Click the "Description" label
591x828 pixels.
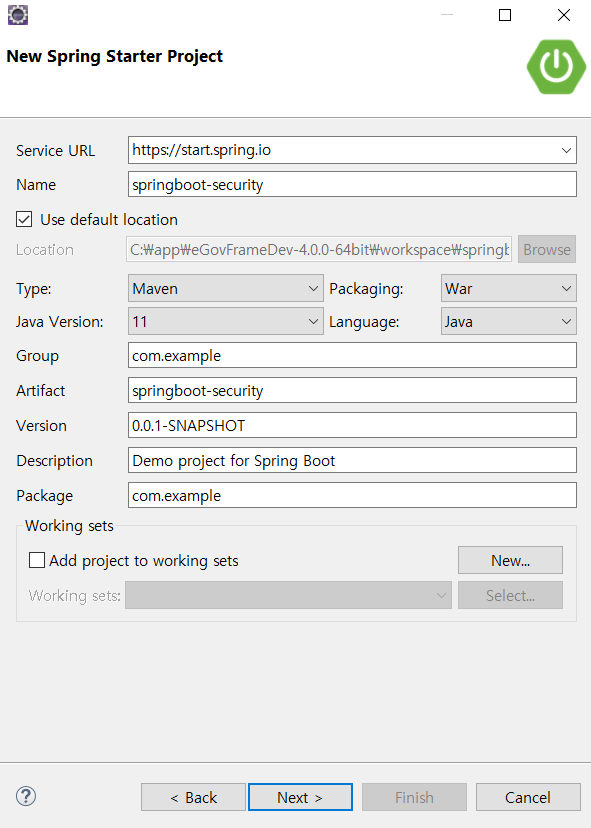[54, 461]
